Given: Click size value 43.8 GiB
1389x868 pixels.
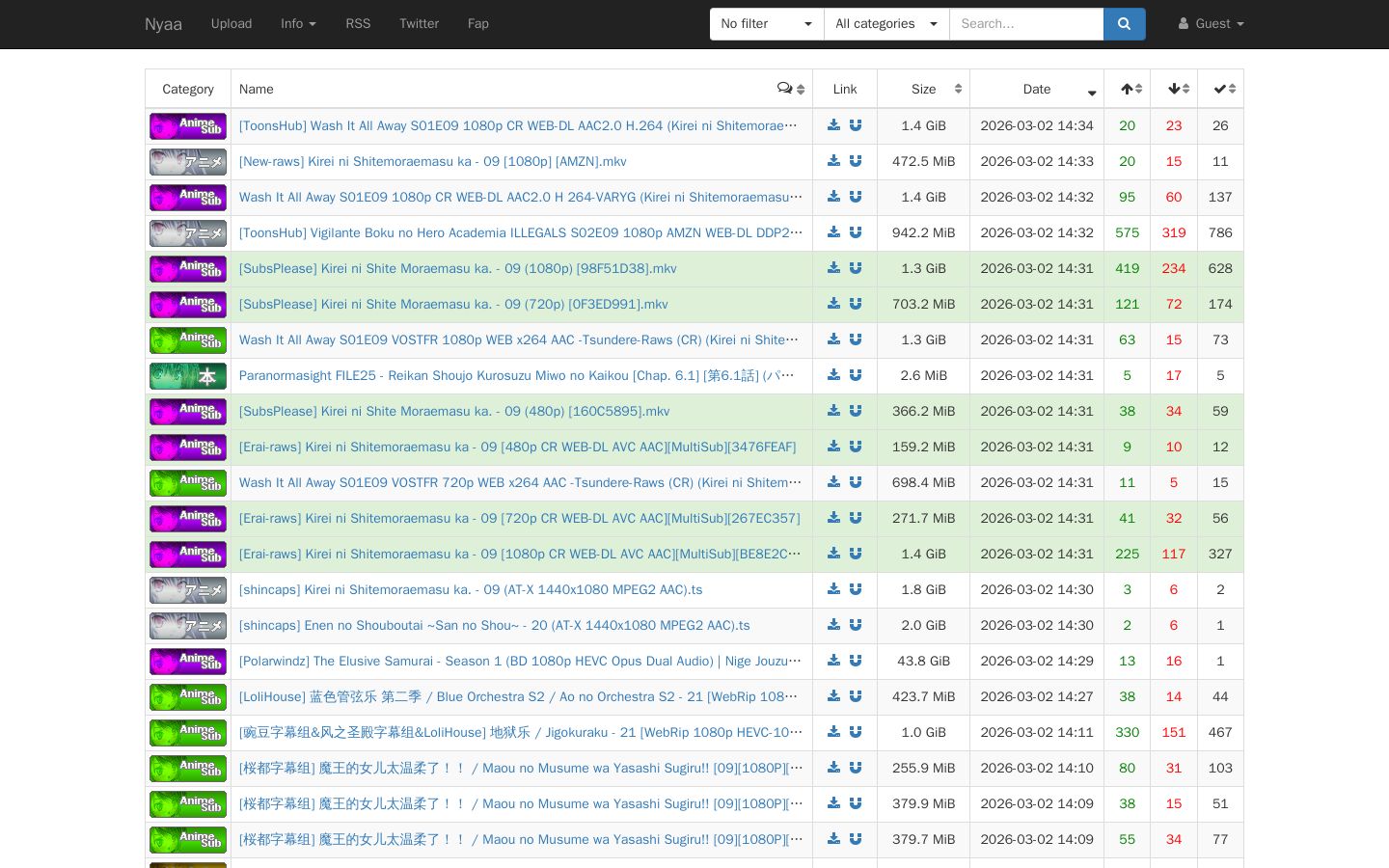Looking at the screenshot, I should click(x=923, y=661).
